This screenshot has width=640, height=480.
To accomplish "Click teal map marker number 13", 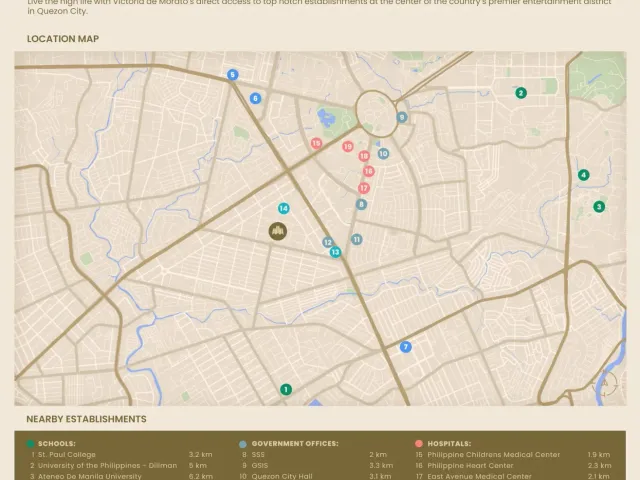I will tap(336, 252).
